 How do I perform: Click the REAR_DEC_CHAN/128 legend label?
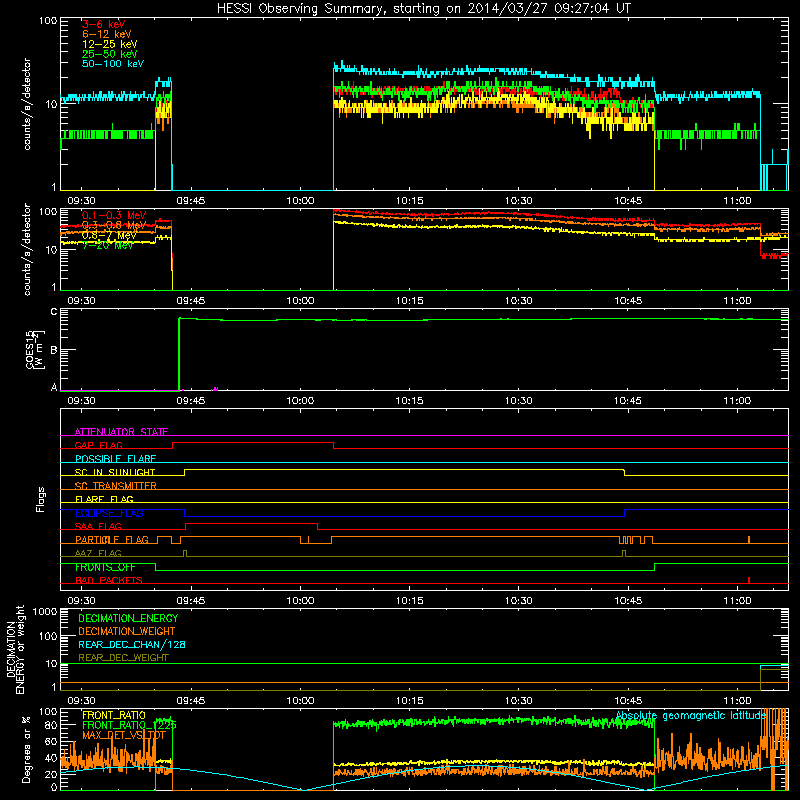tap(132, 644)
